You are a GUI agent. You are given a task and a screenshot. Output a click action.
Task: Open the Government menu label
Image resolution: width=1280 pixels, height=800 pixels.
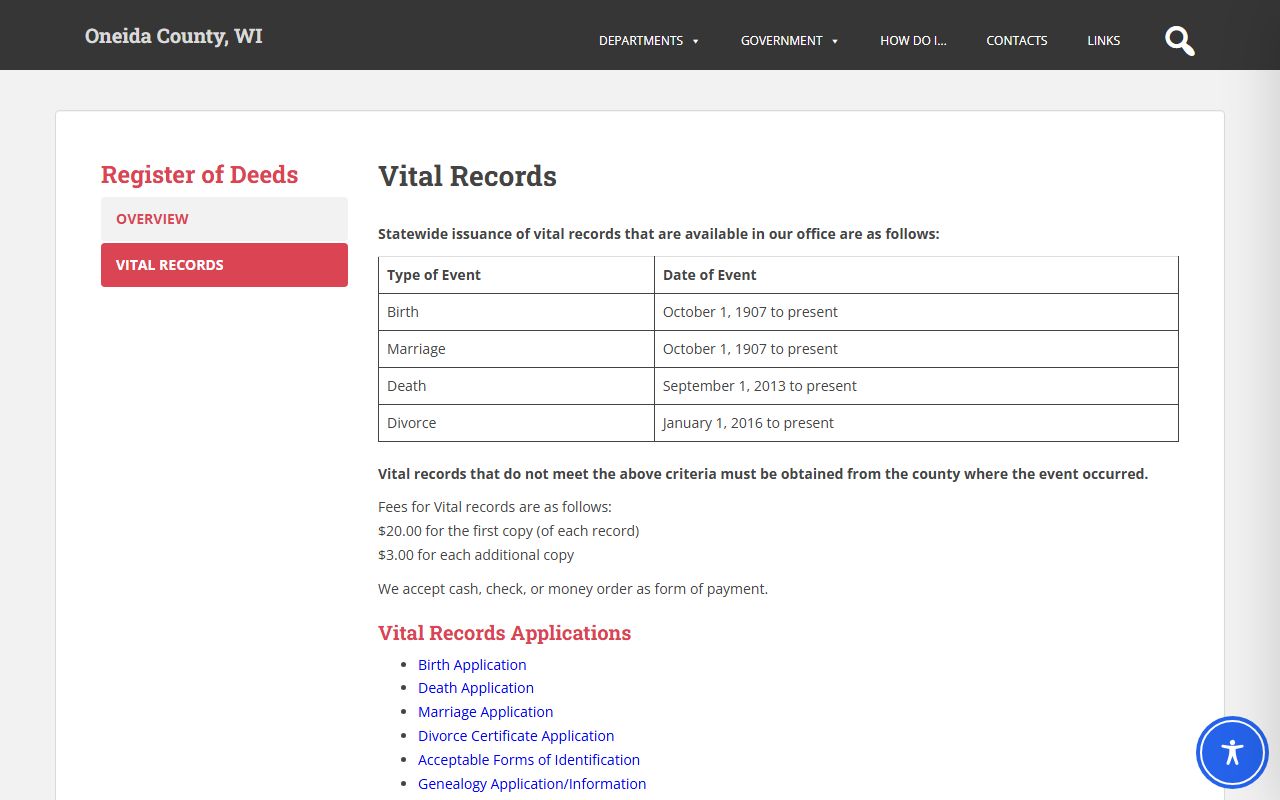click(781, 41)
